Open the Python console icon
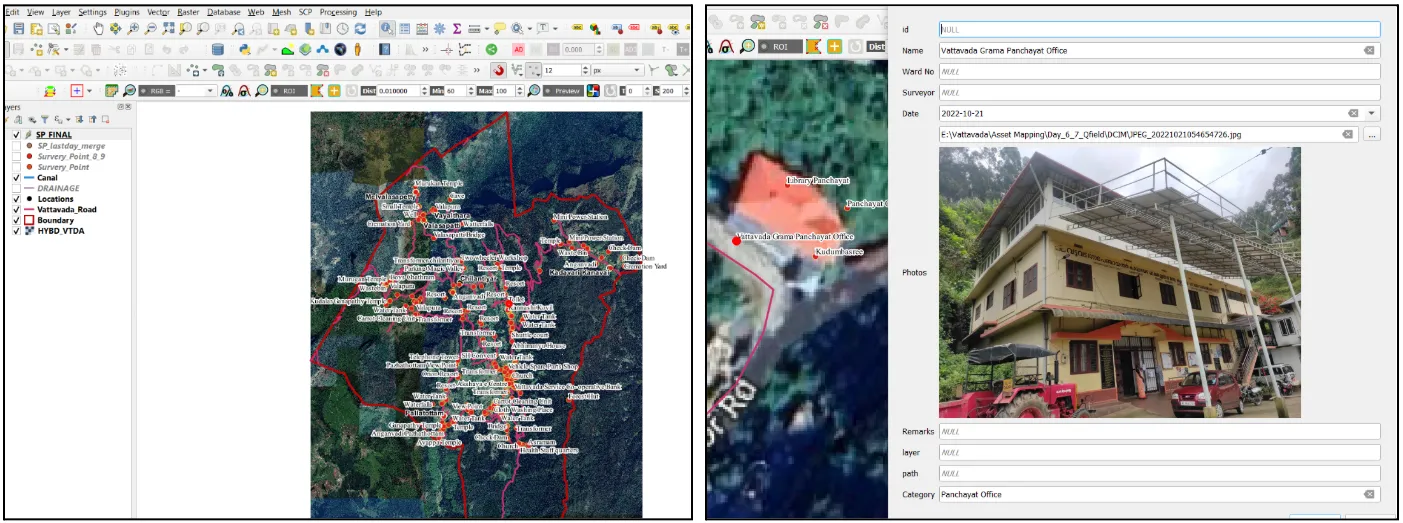1403x523 pixels. [244, 49]
